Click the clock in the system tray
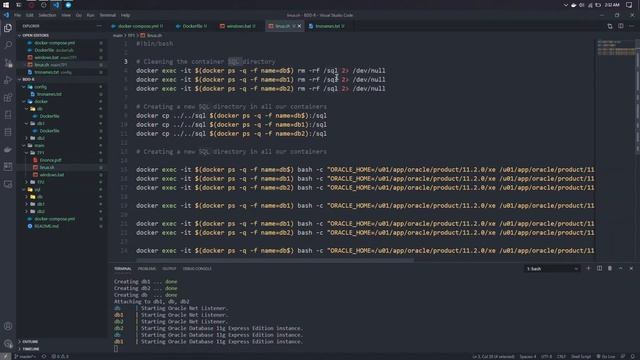The width and height of the screenshot is (640, 360). tap(612, 5)
